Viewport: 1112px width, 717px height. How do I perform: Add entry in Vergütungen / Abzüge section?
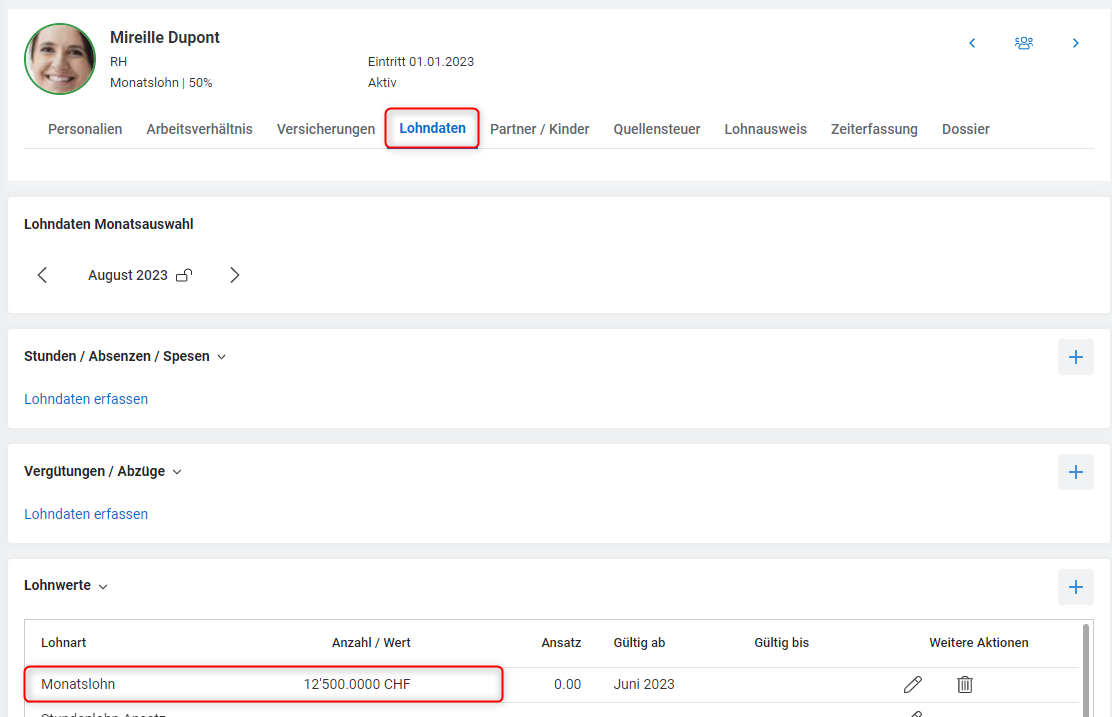tap(1075, 472)
